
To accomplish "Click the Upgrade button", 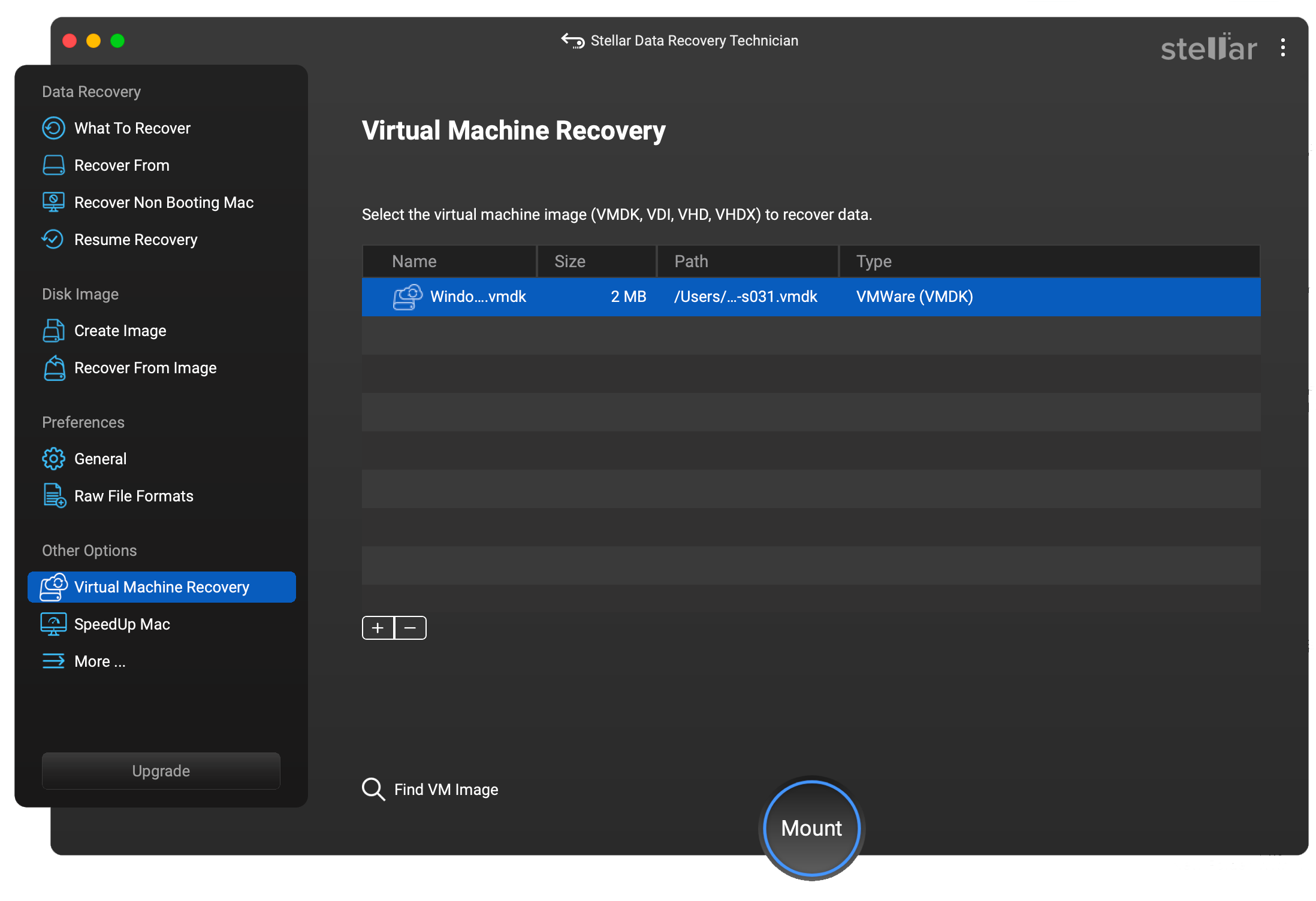I will [x=162, y=770].
